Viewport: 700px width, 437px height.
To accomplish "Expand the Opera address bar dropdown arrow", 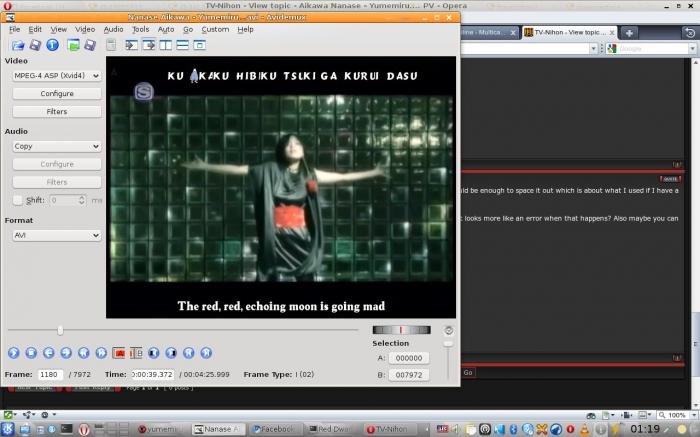I will point(593,48).
